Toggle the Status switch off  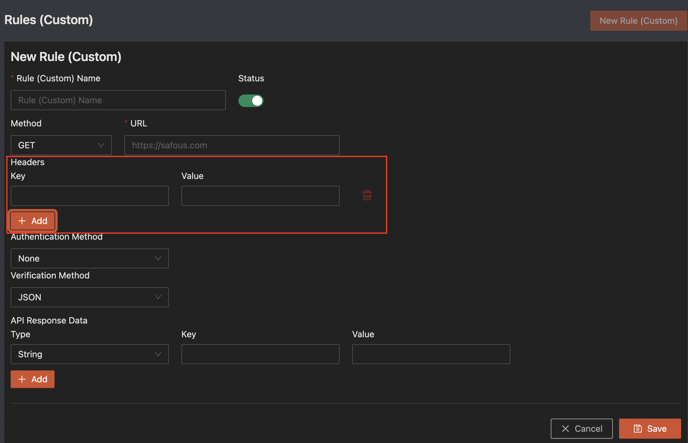(251, 100)
